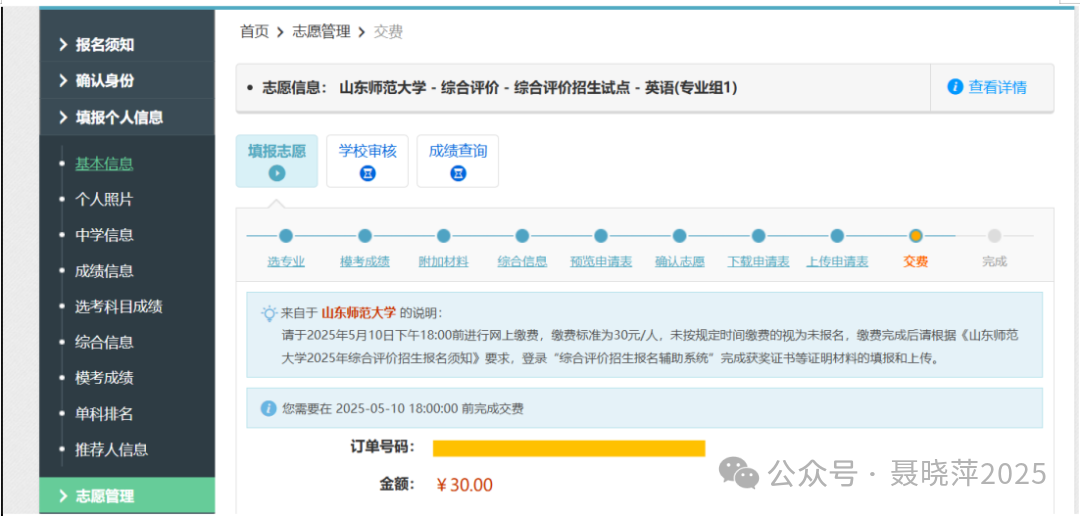Switch to the 填报志愿 tab
Screen dimensions: 1080x516
pyautogui.click(x=277, y=161)
